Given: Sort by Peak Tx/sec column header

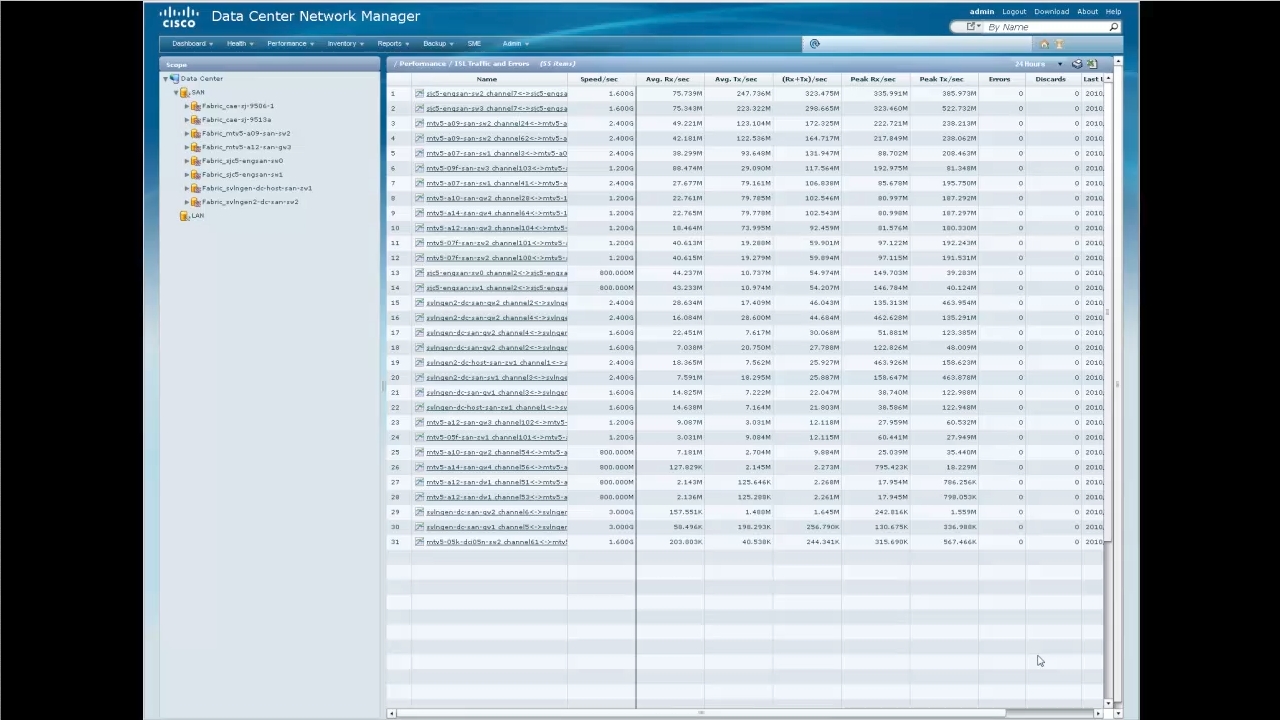Looking at the screenshot, I should tap(941, 79).
